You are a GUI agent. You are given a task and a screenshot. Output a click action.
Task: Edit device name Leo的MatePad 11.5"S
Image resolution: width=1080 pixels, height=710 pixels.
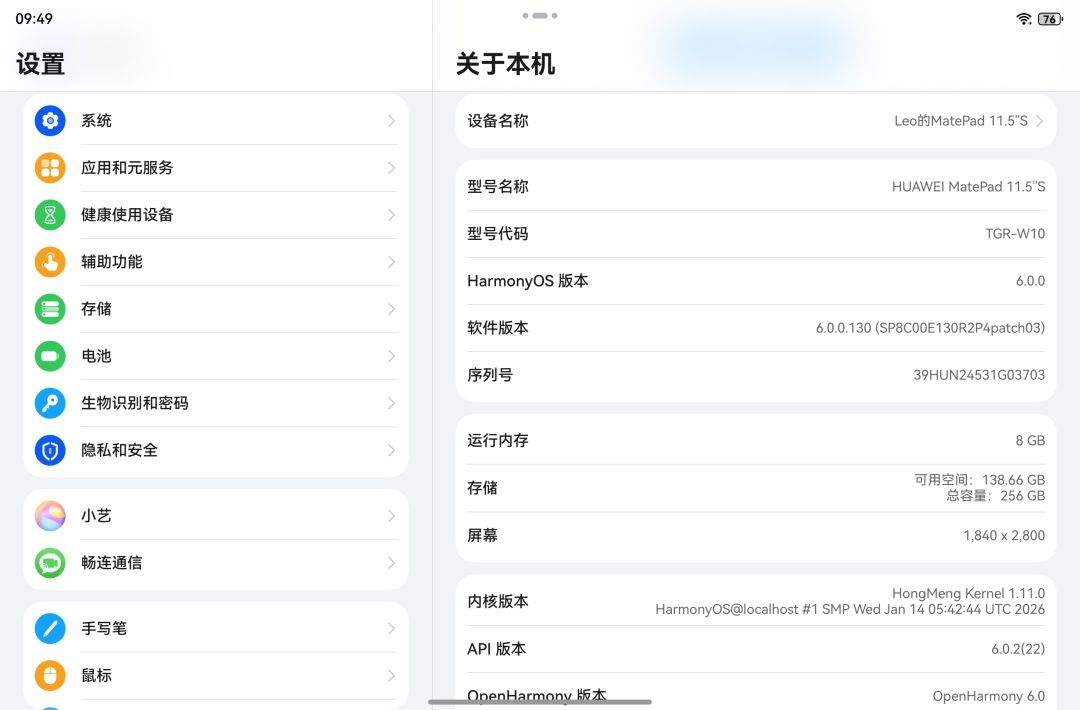[x=961, y=121]
